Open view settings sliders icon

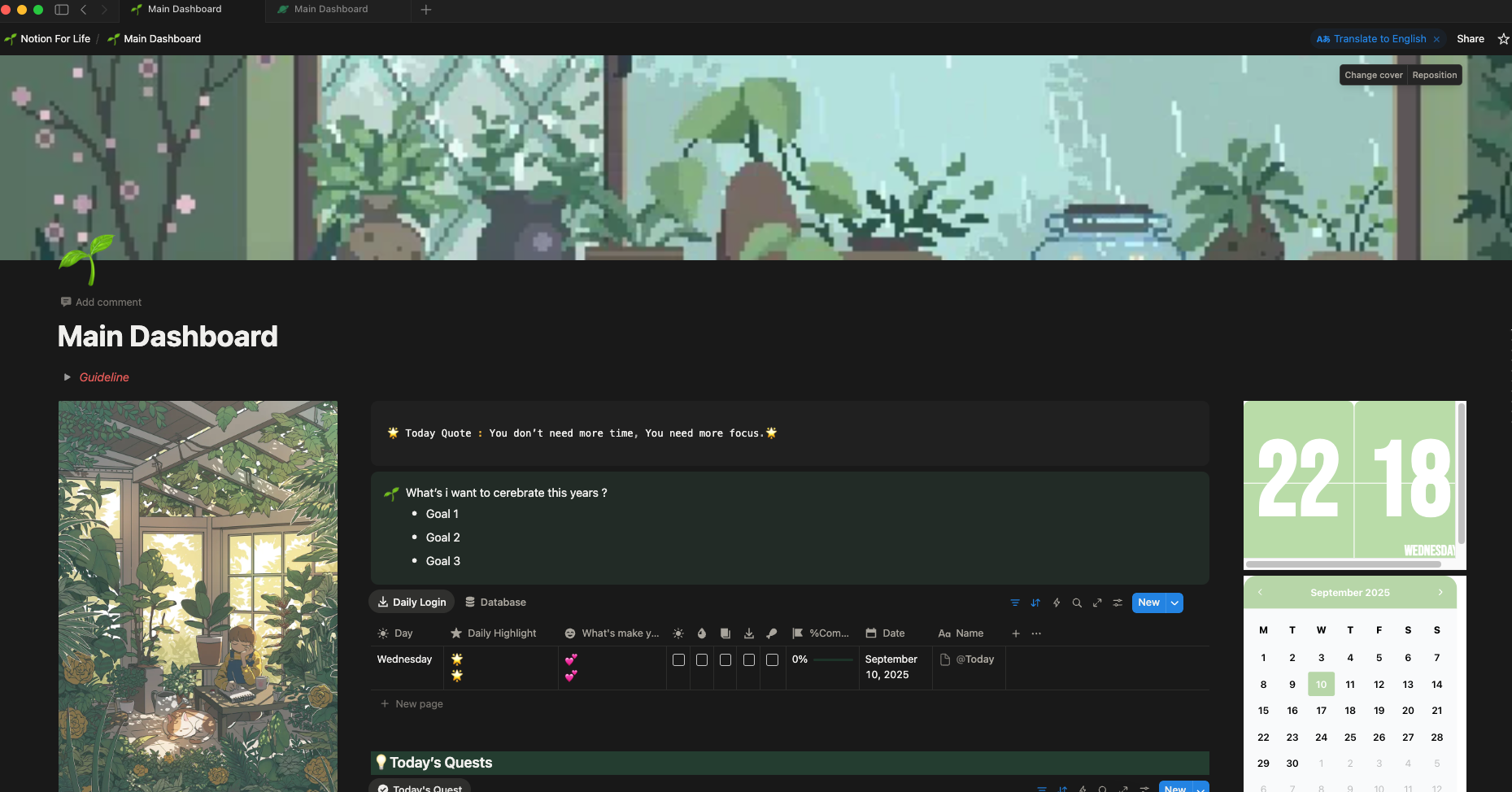coord(1118,603)
